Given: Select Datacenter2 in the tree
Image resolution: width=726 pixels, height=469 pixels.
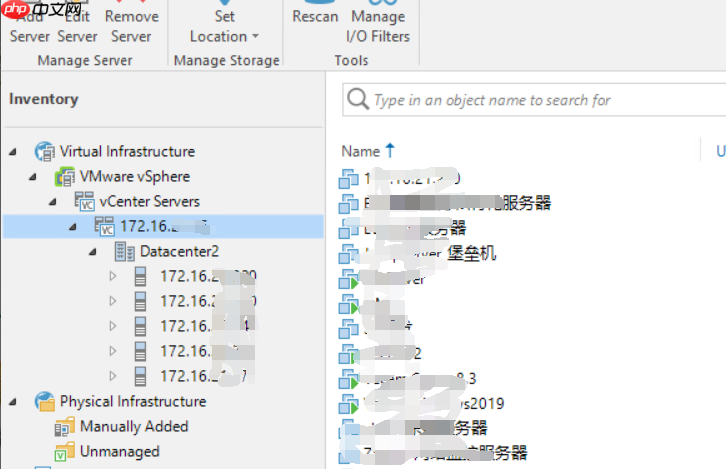Looking at the screenshot, I should click(179, 251).
